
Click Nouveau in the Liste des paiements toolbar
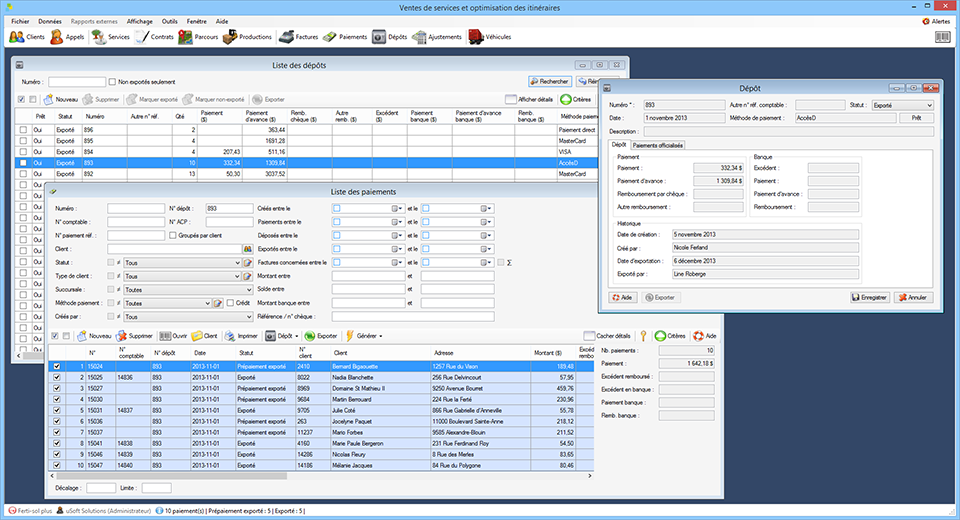click(x=94, y=336)
